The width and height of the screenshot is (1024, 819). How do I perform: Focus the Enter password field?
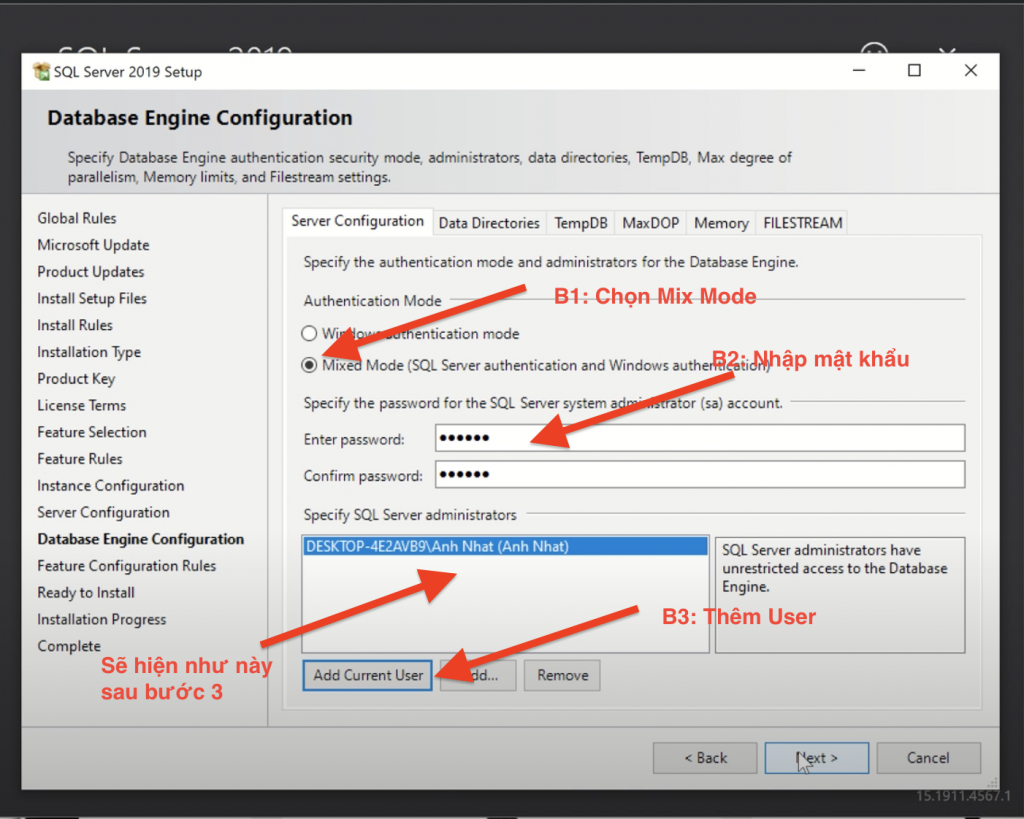(700, 438)
